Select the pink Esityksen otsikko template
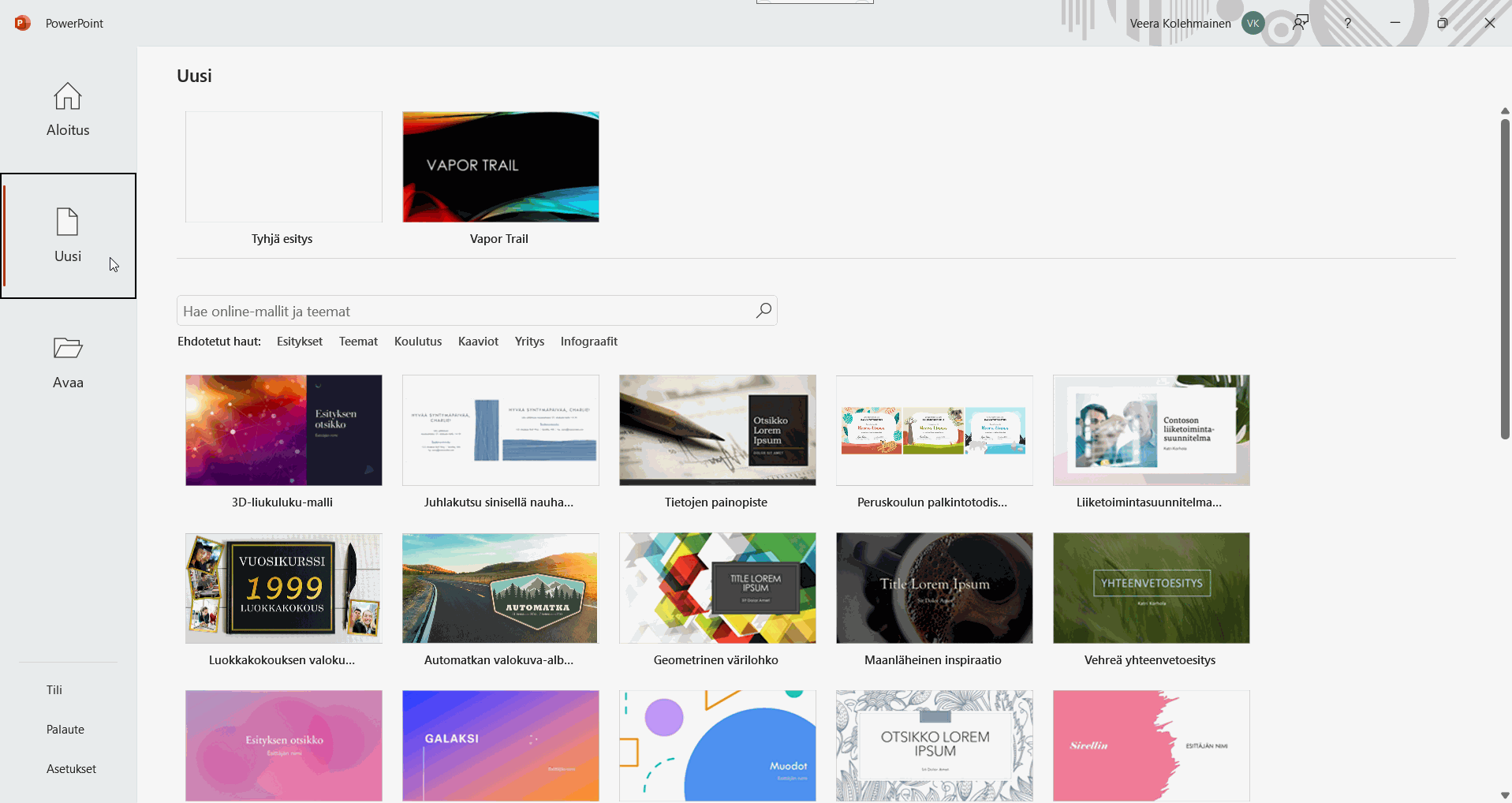Viewport: 1512px width, 803px height. click(284, 745)
